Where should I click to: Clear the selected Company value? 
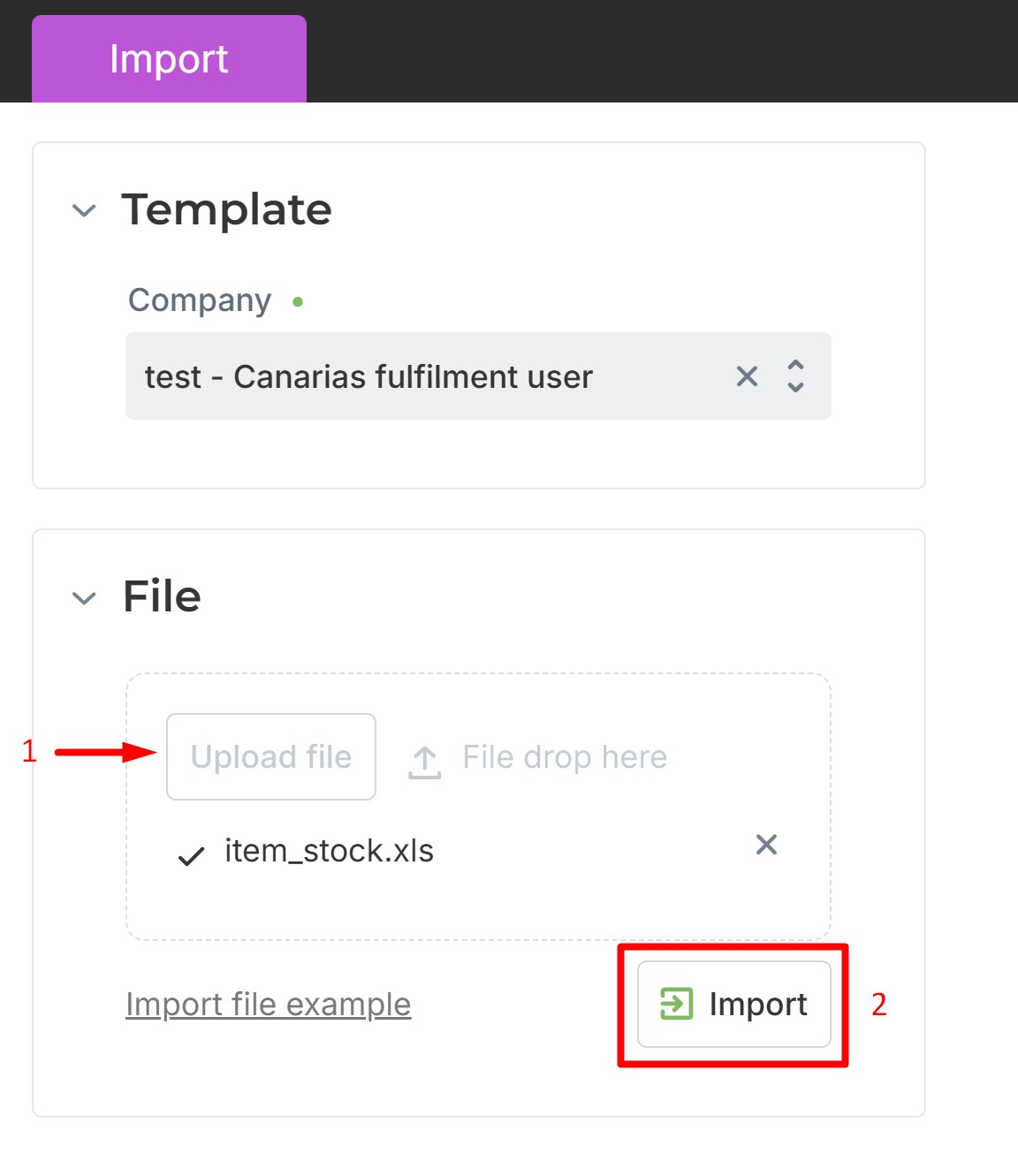coord(747,376)
